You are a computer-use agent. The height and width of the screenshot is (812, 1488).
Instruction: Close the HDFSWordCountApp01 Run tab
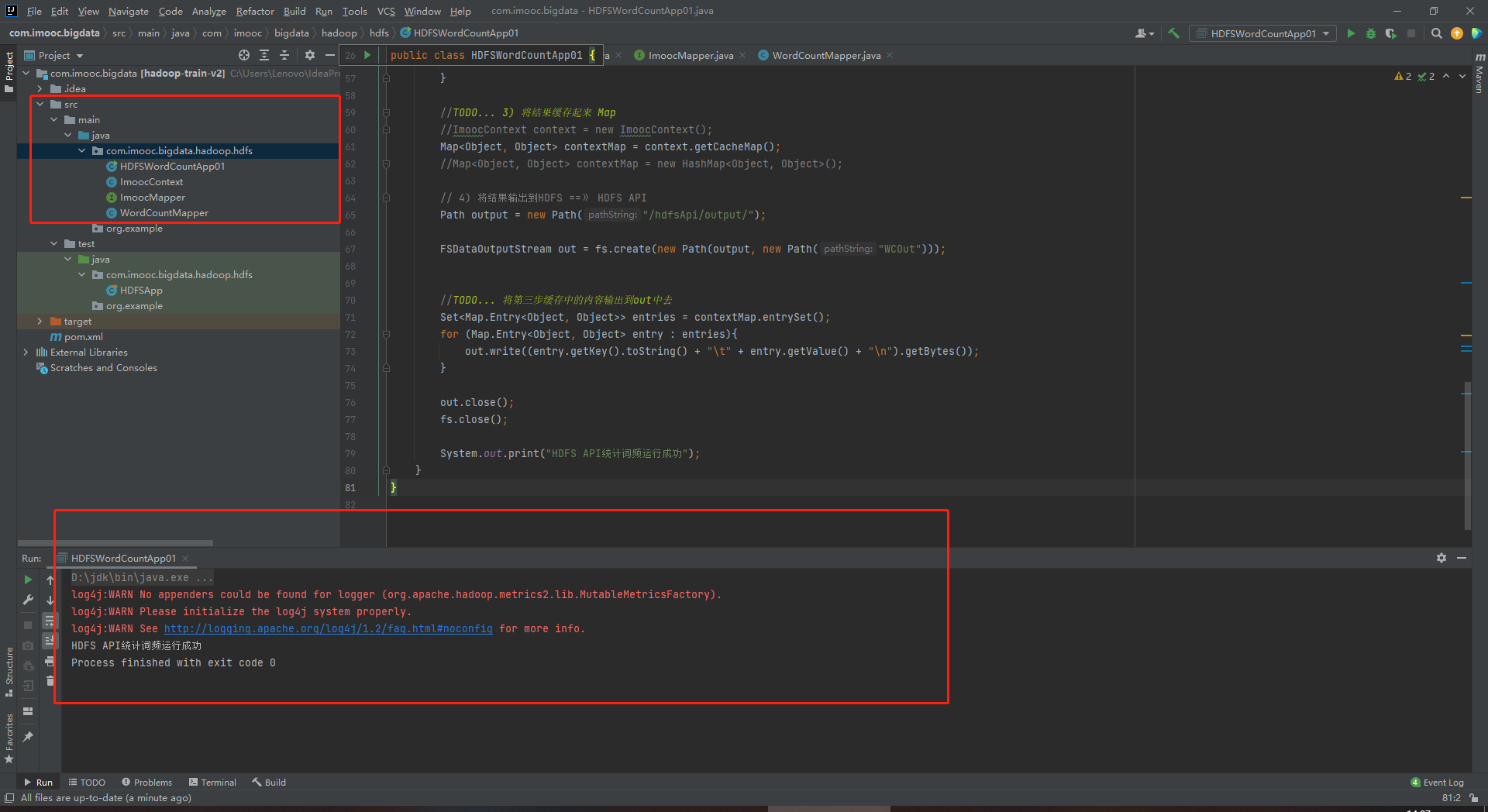tap(185, 558)
